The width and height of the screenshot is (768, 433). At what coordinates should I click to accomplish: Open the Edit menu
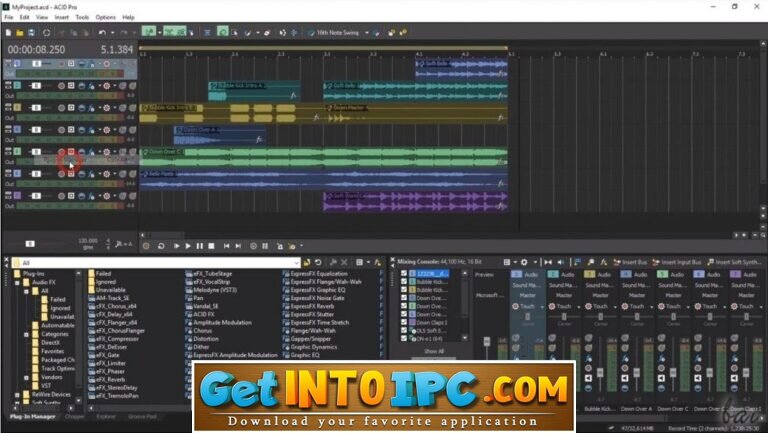(24, 17)
